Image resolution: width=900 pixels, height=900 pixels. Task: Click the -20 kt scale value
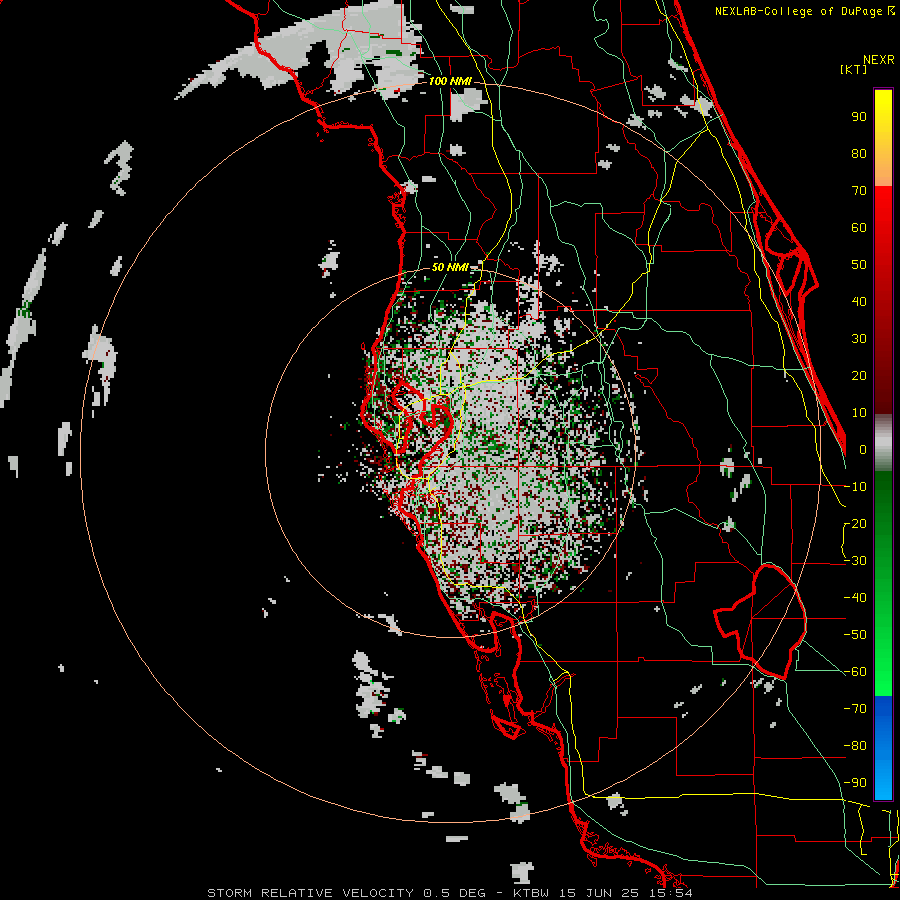tap(855, 523)
